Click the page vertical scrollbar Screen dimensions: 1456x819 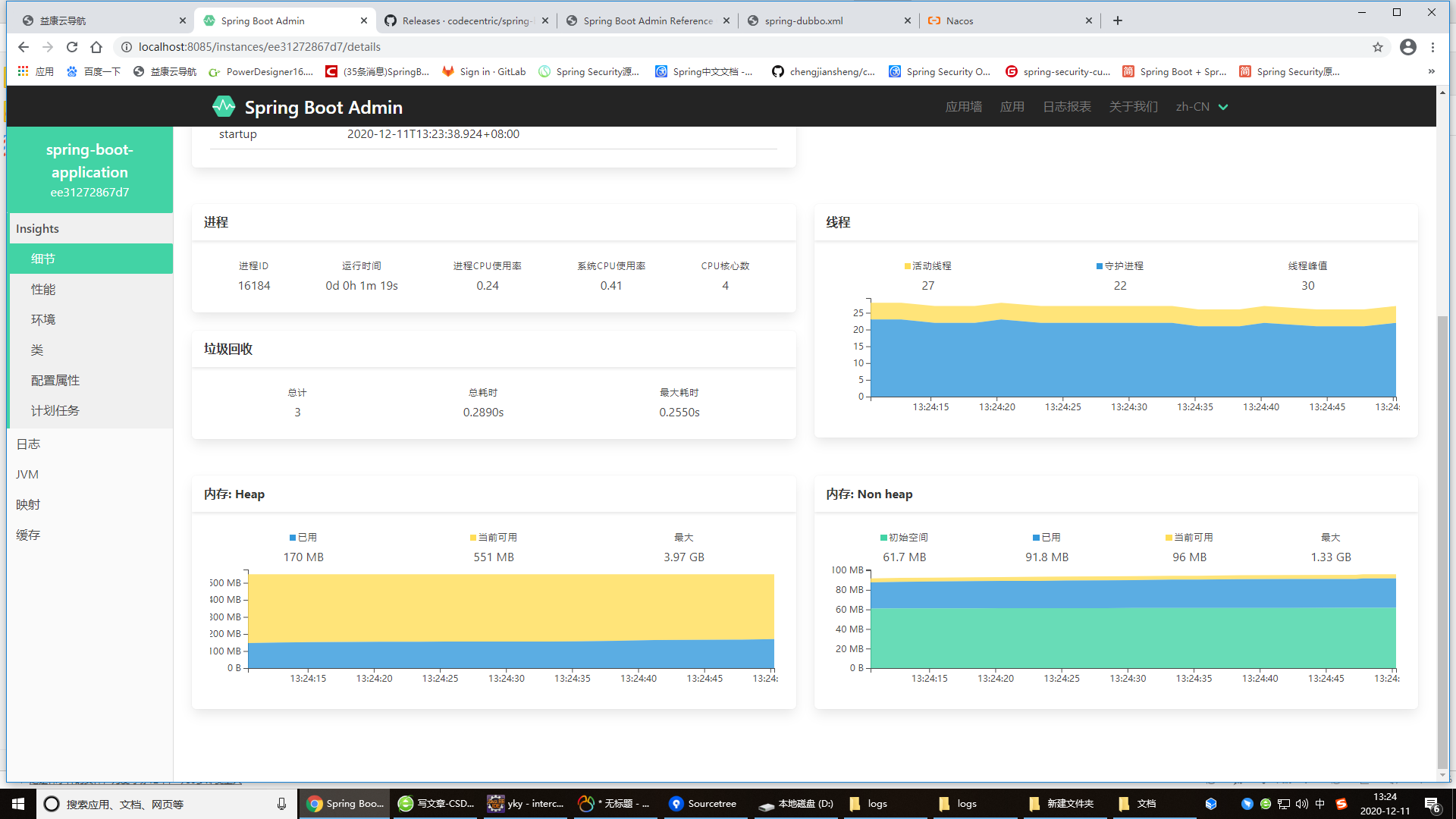click(x=1442, y=531)
